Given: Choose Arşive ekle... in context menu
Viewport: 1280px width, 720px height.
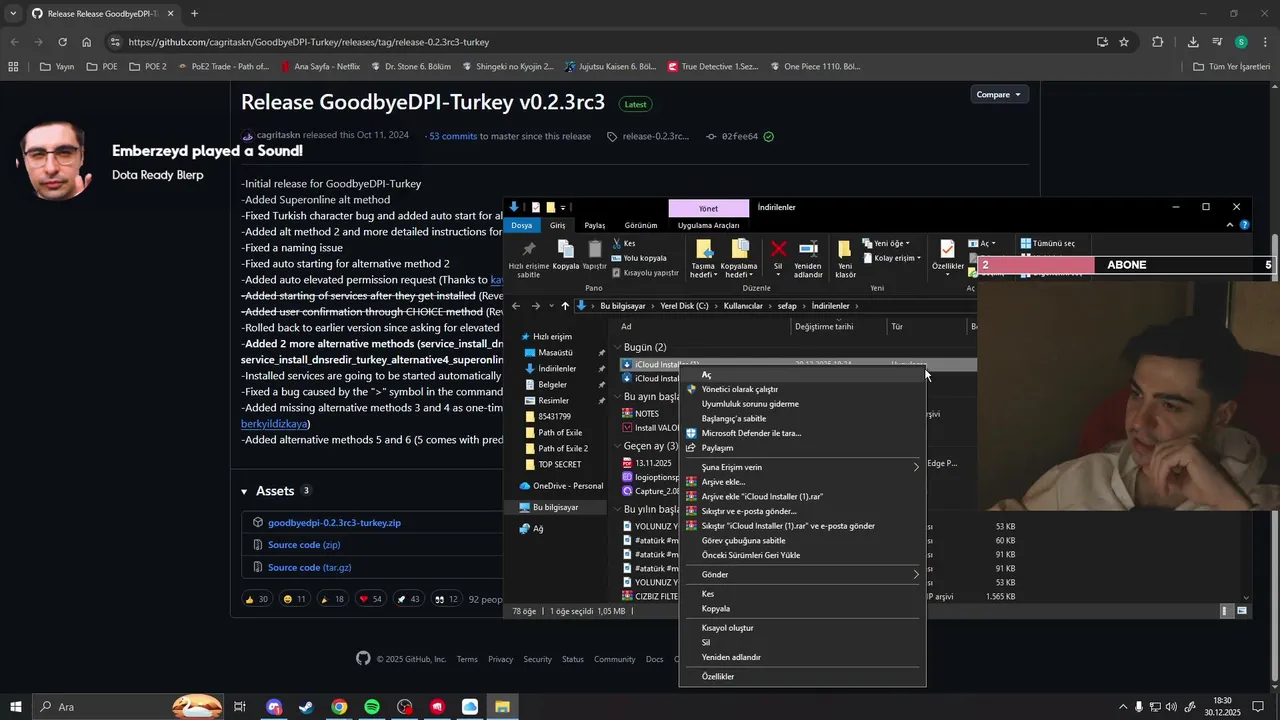Looking at the screenshot, I should pyautogui.click(x=803, y=482).
